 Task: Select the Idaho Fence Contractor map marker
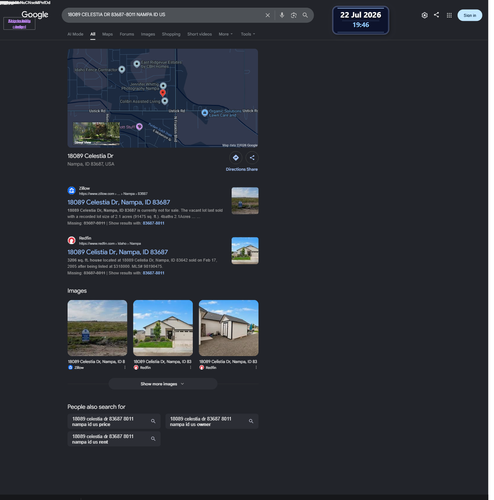(x=123, y=70)
